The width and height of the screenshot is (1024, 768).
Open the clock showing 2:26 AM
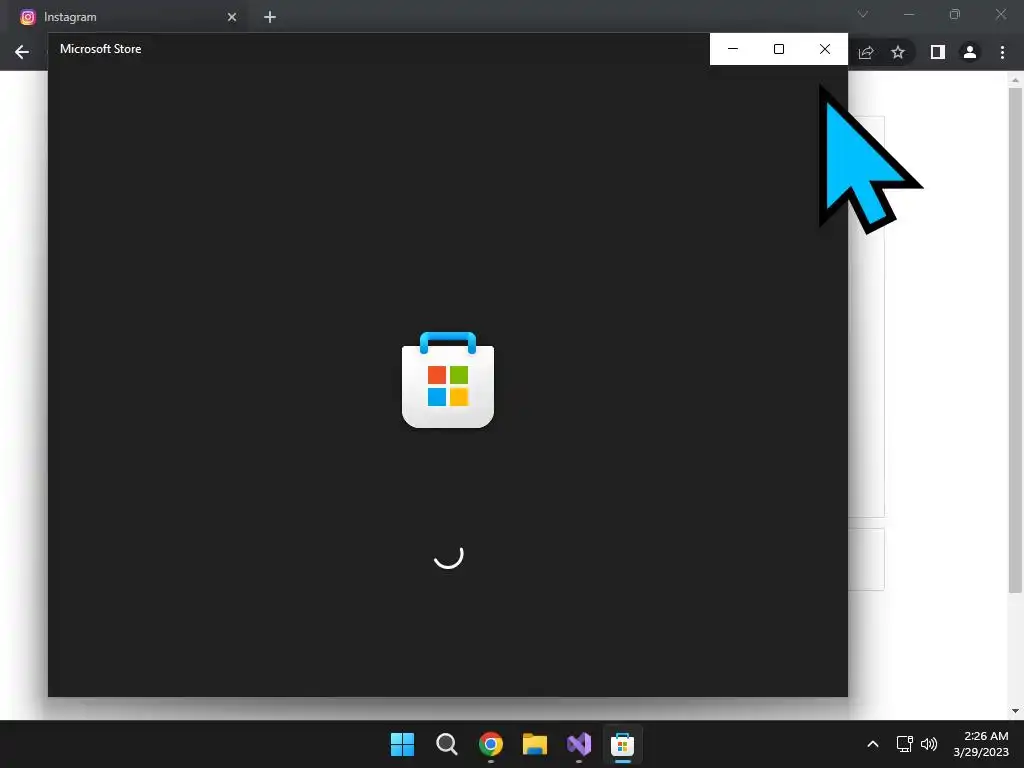coord(981,744)
